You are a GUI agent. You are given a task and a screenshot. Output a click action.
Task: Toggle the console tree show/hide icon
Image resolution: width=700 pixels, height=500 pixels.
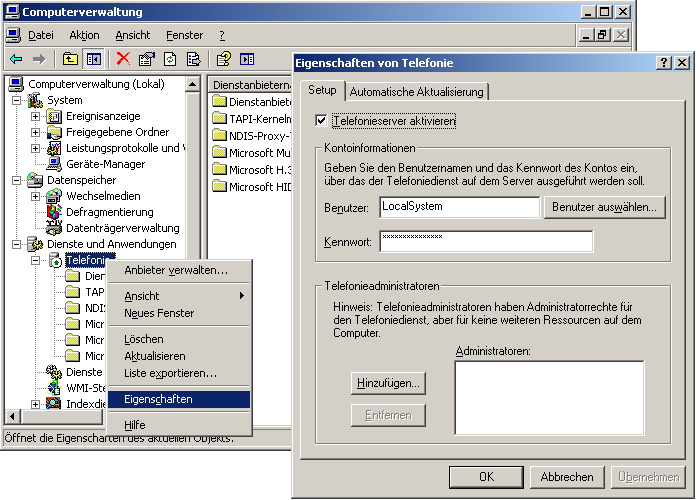[93, 59]
